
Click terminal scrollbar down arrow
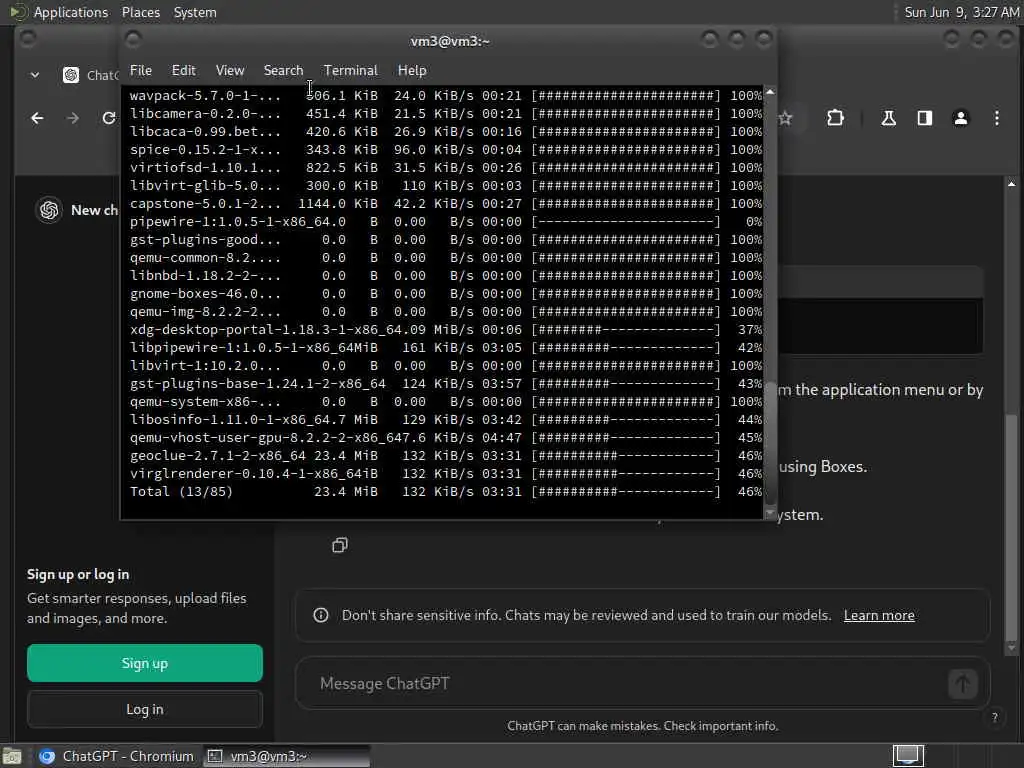coord(770,514)
